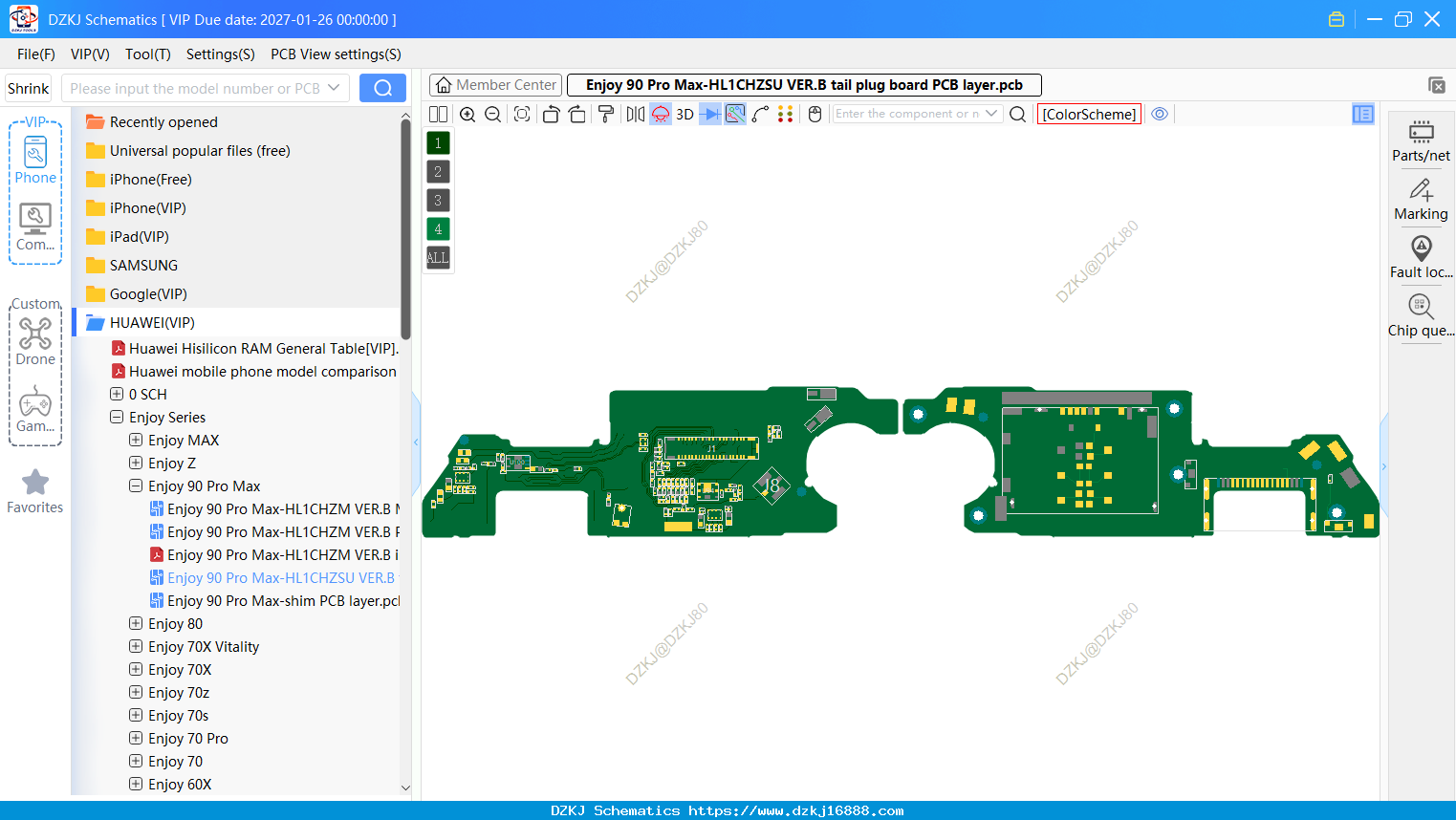Zoom in on the PCB view
The width and height of the screenshot is (1456, 820).
coord(467,114)
